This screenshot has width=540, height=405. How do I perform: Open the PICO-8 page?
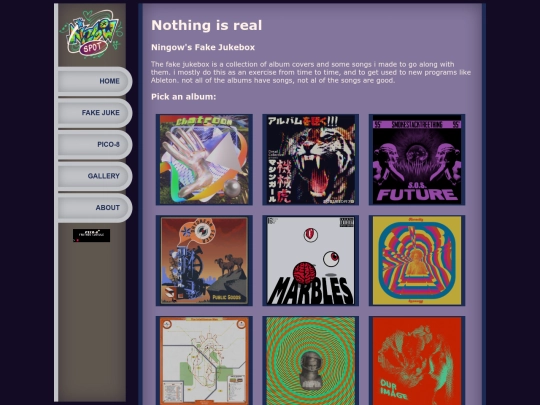pos(95,145)
